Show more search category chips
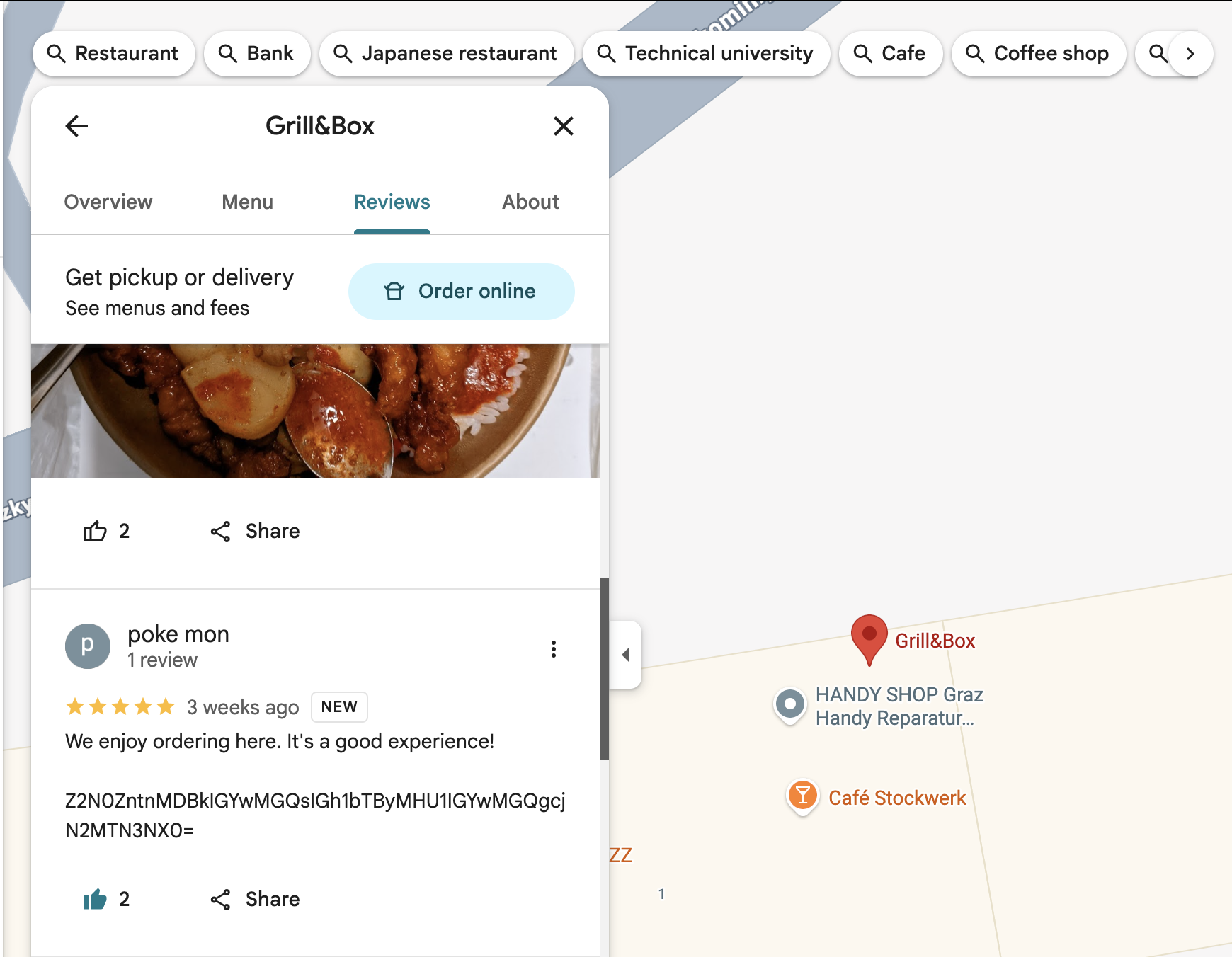 coord(1190,54)
